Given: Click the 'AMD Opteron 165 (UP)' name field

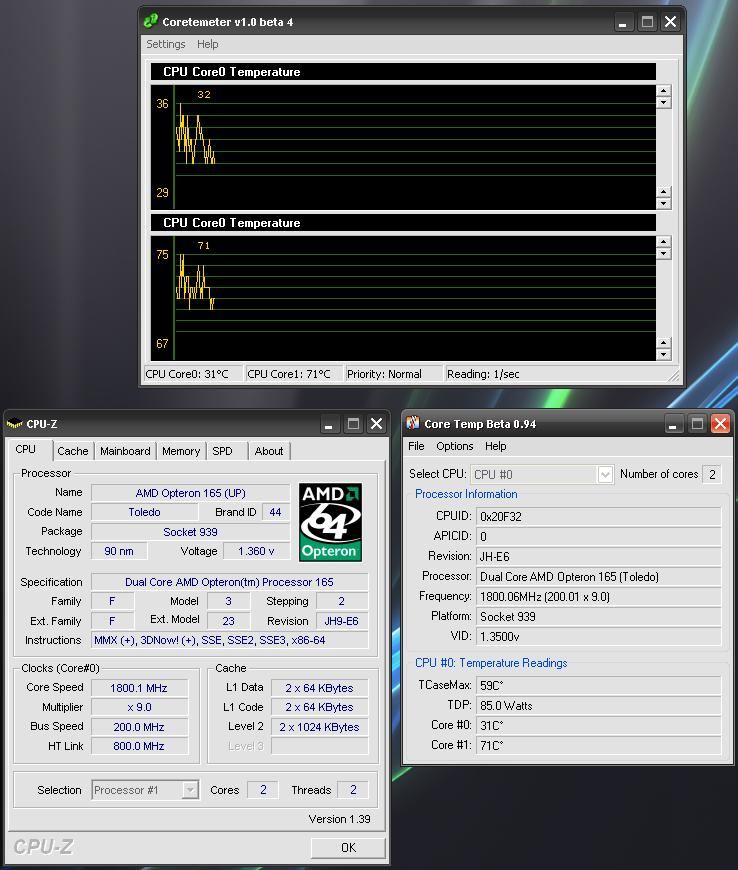Looking at the screenshot, I should [x=190, y=493].
